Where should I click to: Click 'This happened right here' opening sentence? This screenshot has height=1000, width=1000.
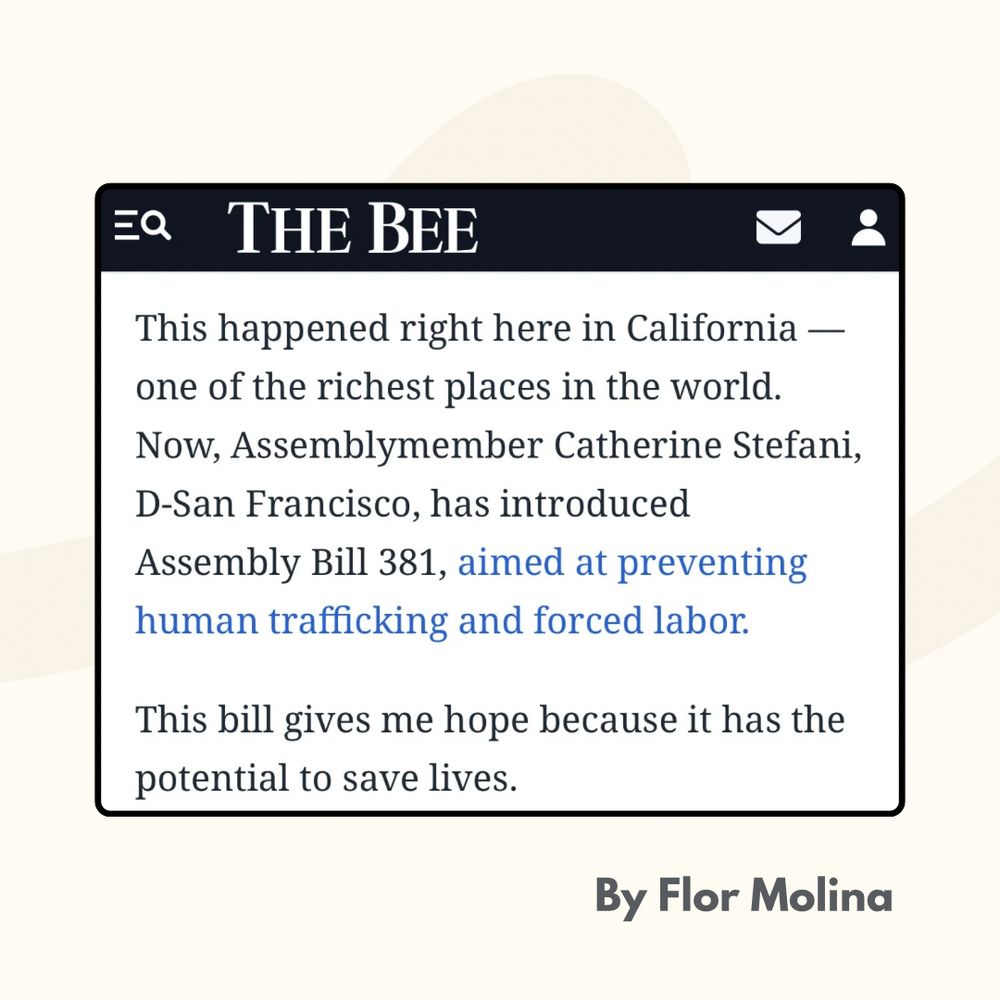(x=490, y=329)
